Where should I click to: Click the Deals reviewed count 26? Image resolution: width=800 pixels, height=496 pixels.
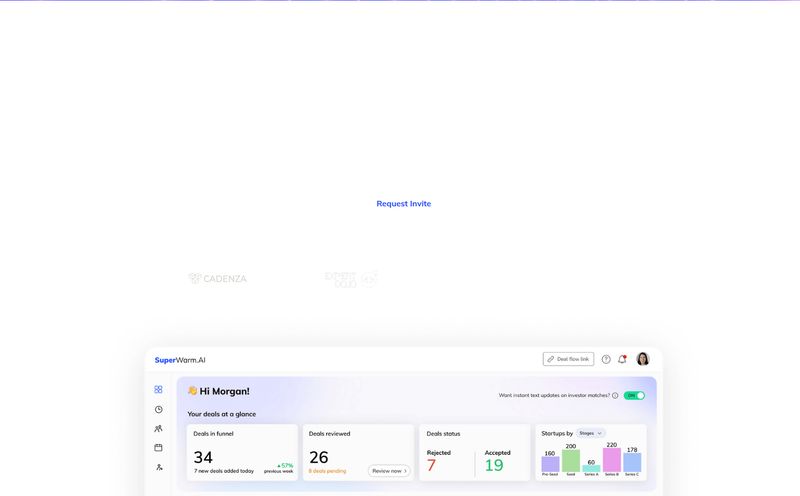tap(318, 457)
